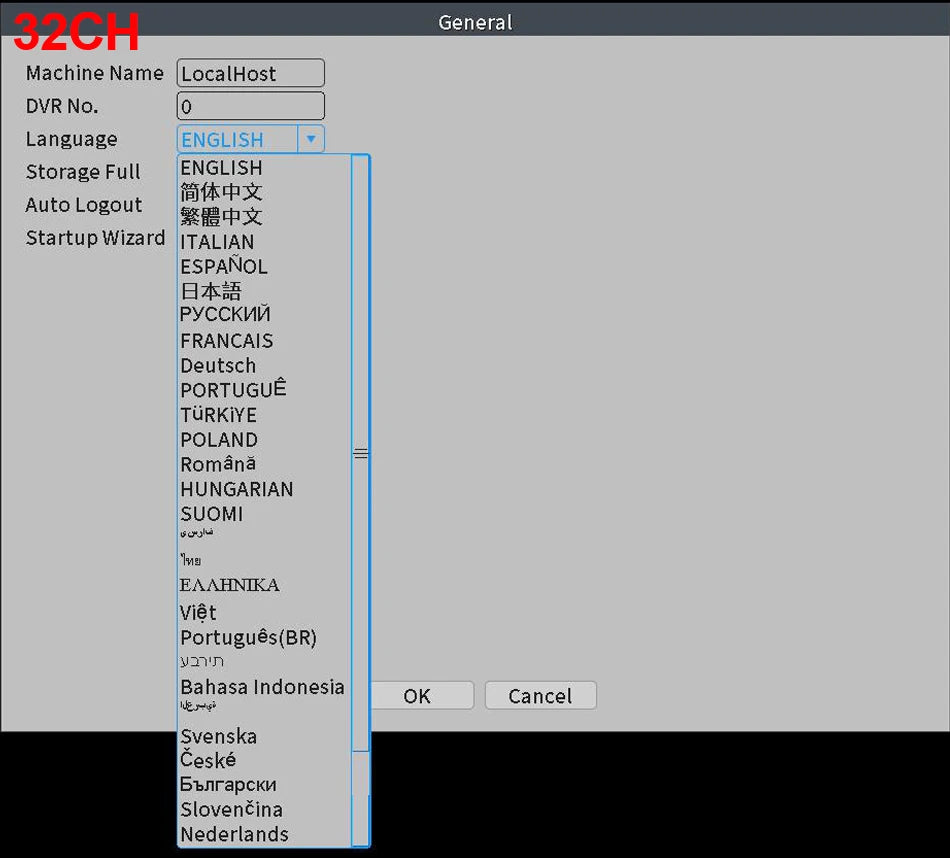Image resolution: width=950 pixels, height=858 pixels.
Task: Click the DVR No. input field
Action: pyautogui.click(x=250, y=106)
